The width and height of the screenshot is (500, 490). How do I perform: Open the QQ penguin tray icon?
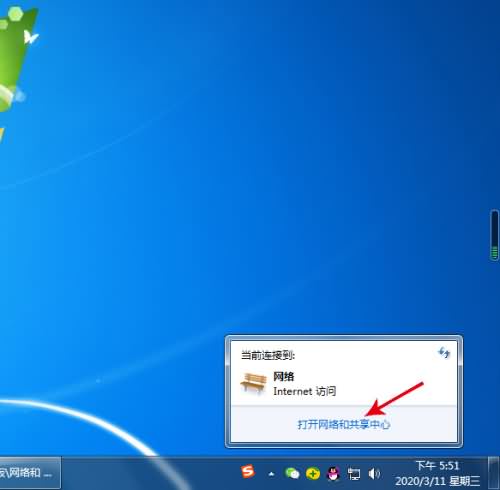tap(333, 473)
